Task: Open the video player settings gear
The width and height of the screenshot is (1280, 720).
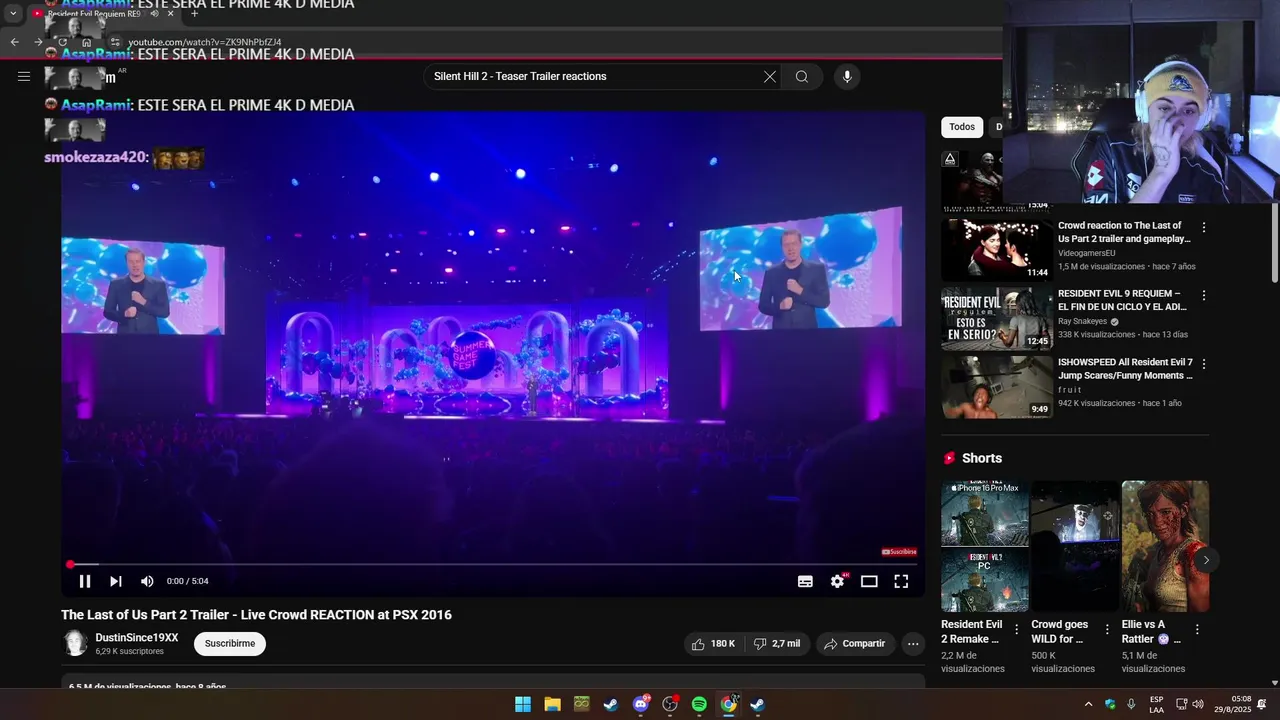Action: pos(838,581)
